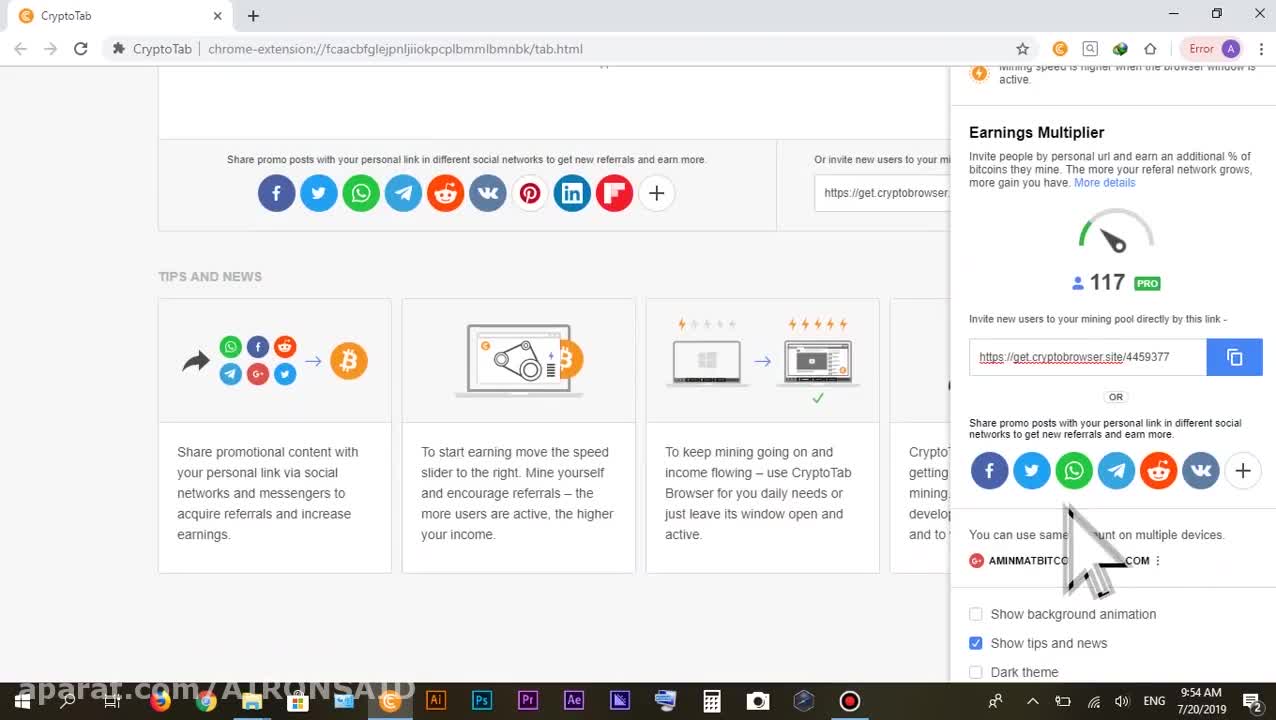Viewport: 1276px width, 720px height.
Task: Open the More details link
Action: tap(1104, 183)
